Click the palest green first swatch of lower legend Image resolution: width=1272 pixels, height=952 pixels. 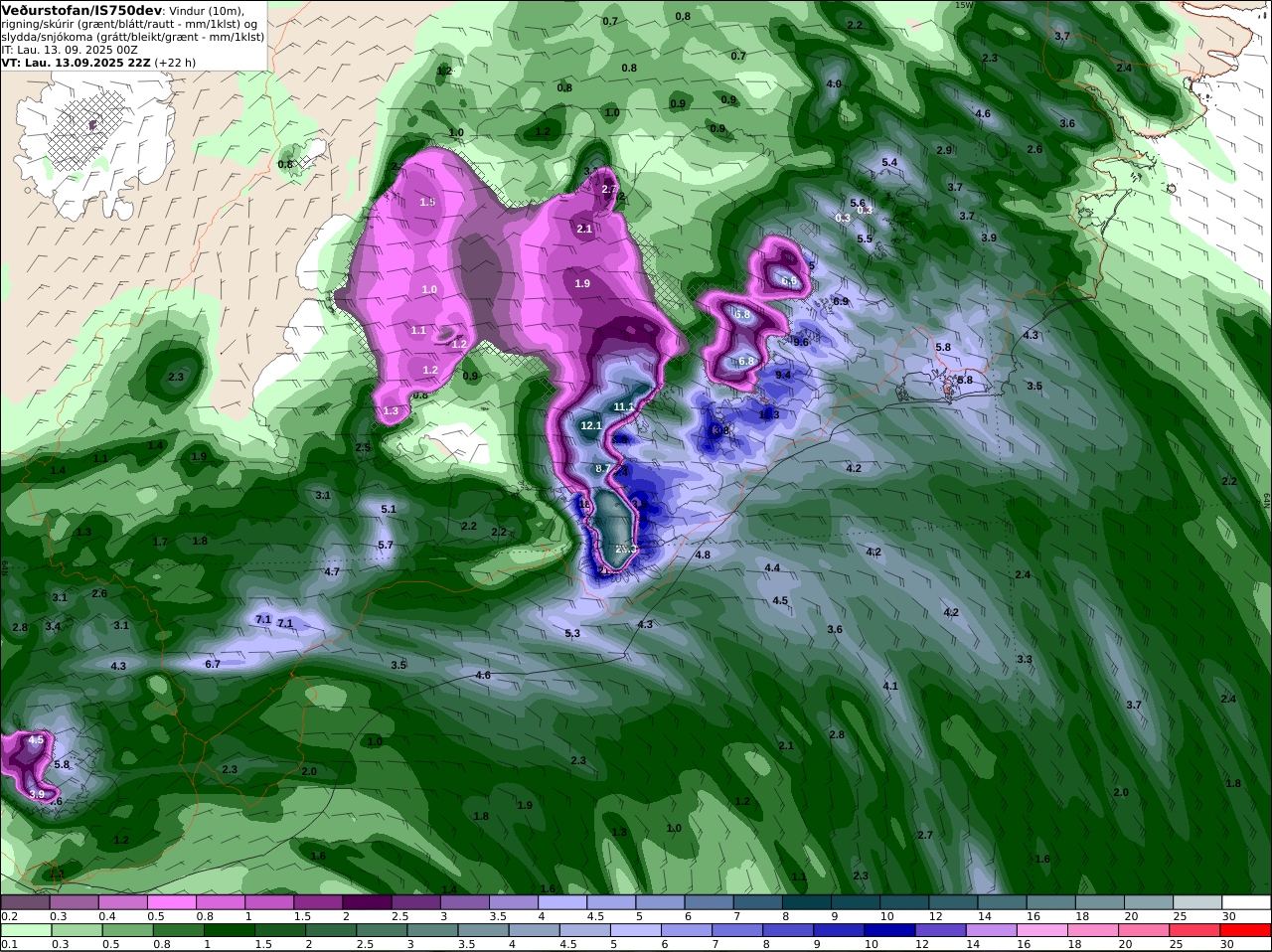(x=25, y=930)
